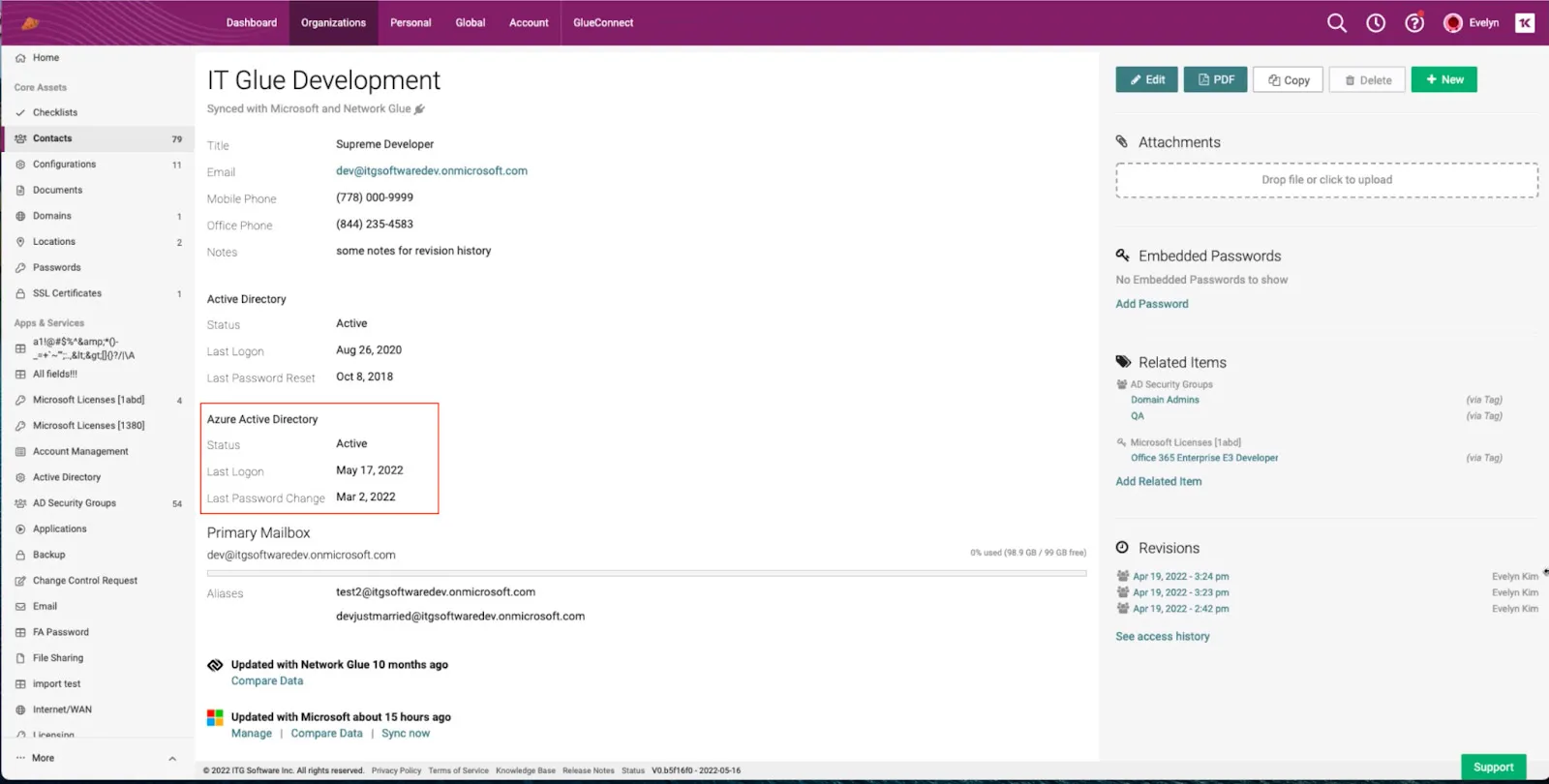Click the primary mailbox usage bar
1549x784 pixels.
646,573
